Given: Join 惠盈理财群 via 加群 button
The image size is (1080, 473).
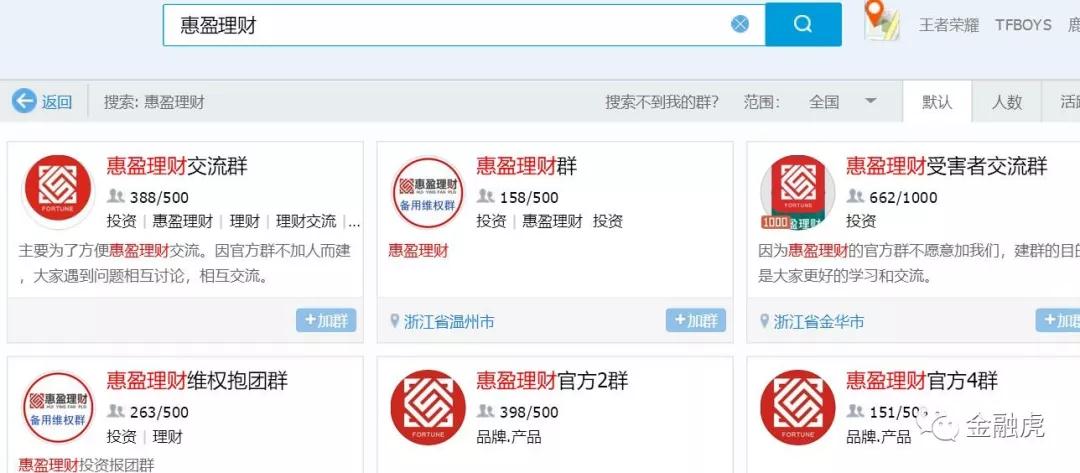Looking at the screenshot, I should tap(696, 320).
